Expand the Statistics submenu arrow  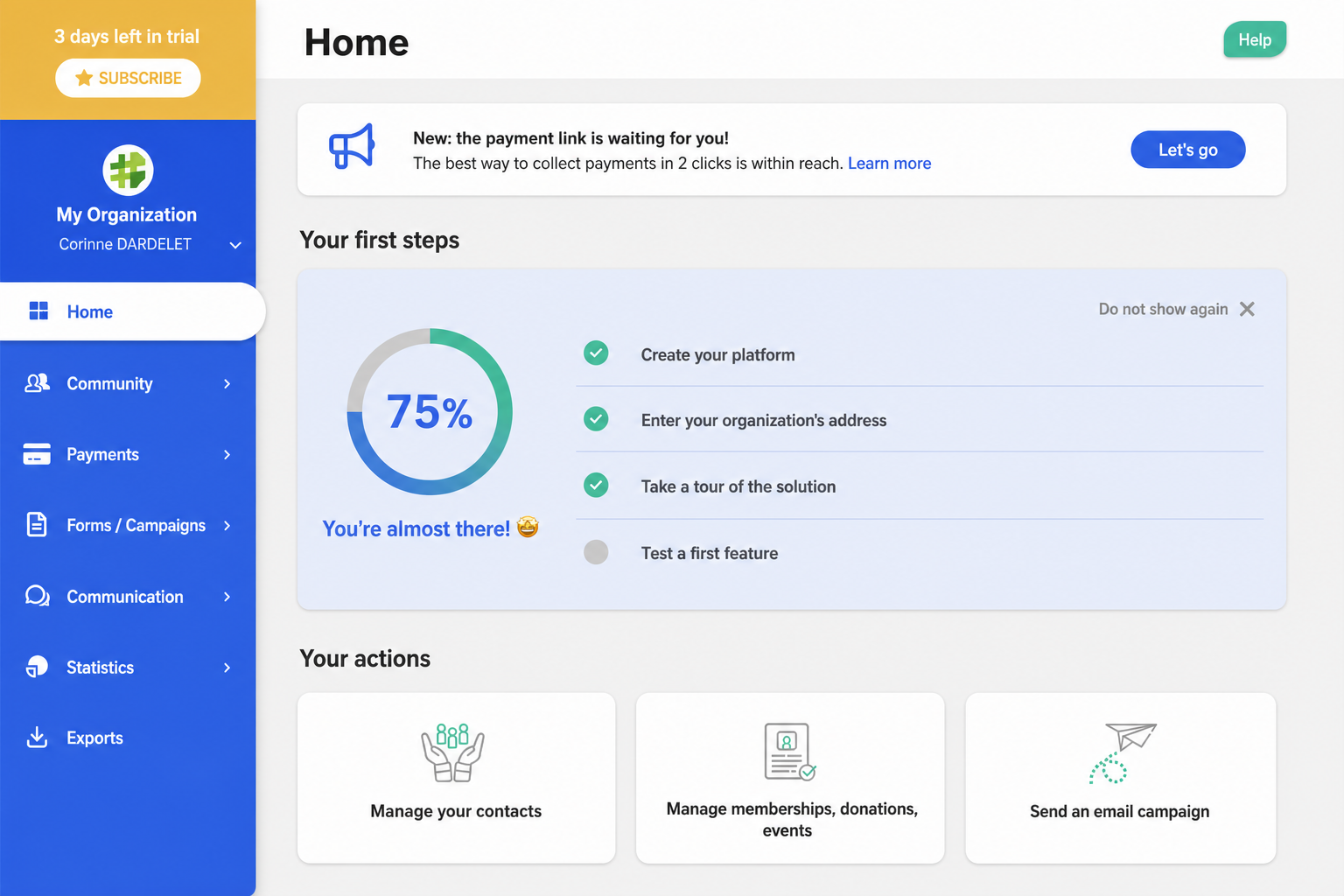[227, 667]
